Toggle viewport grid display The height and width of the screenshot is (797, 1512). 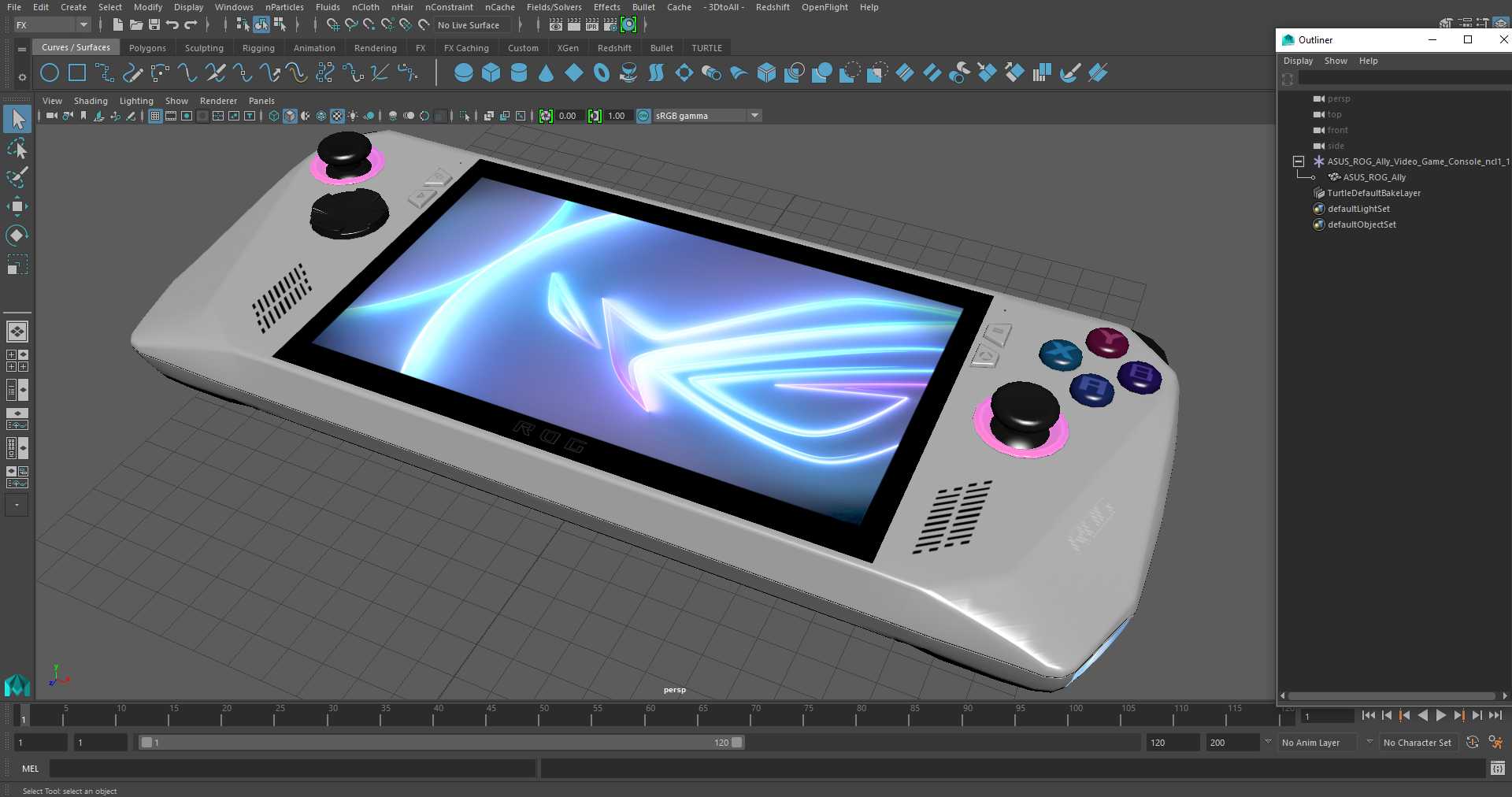[x=155, y=116]
